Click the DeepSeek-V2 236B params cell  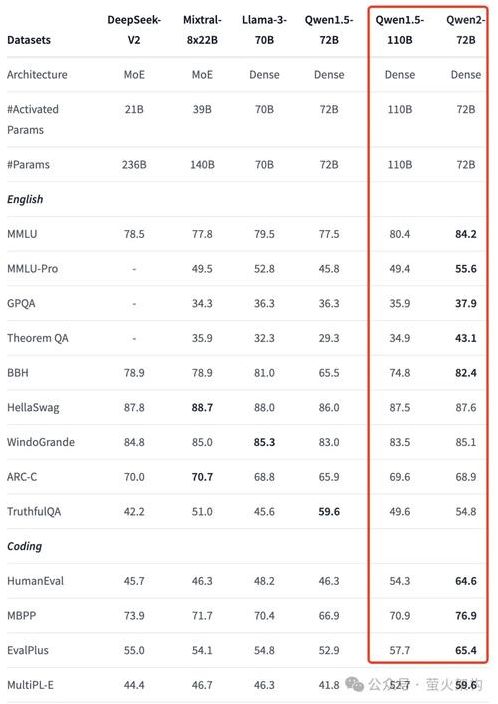(134, 165)
